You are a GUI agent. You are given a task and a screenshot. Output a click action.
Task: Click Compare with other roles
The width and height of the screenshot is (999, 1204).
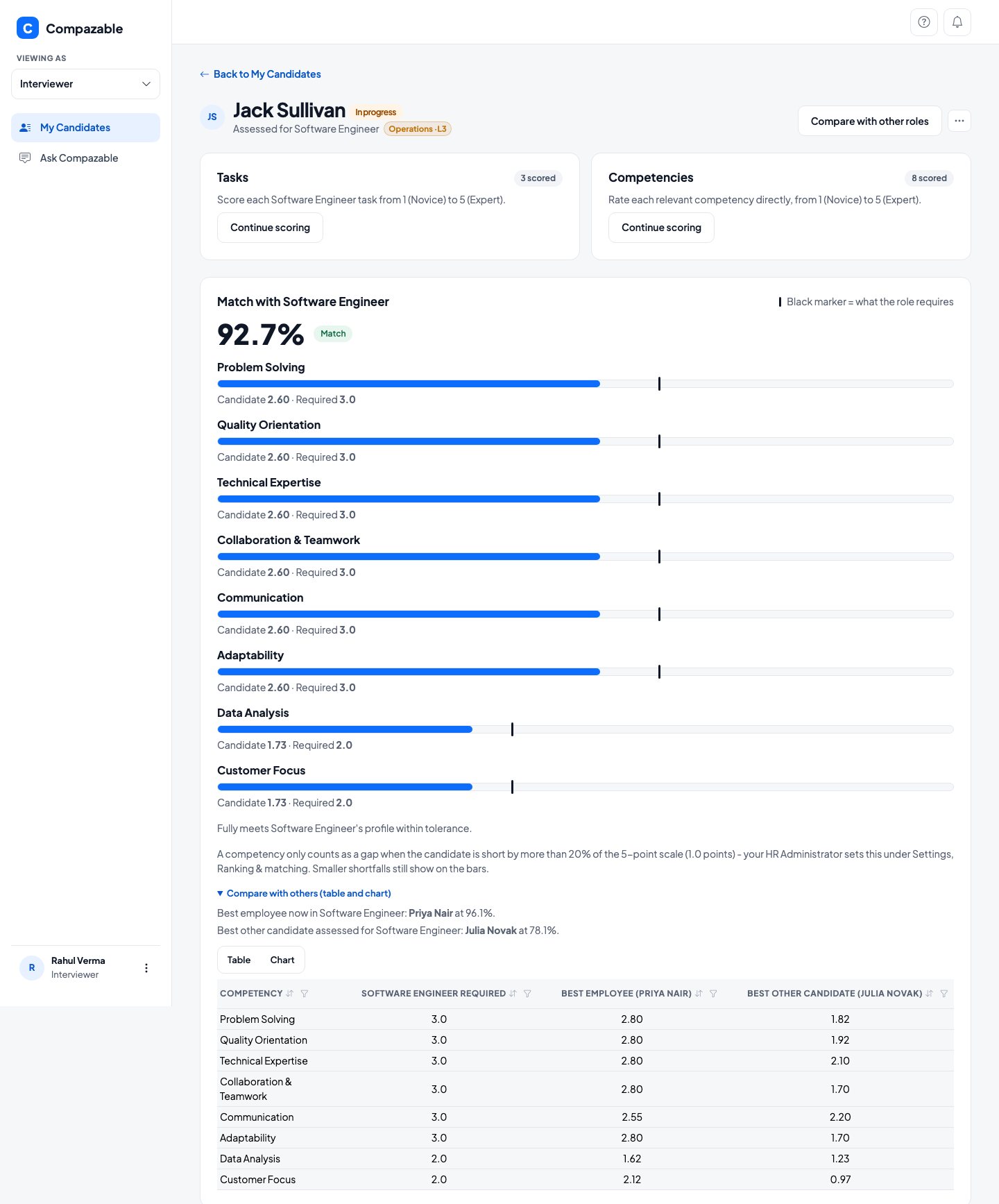point(869,121)
